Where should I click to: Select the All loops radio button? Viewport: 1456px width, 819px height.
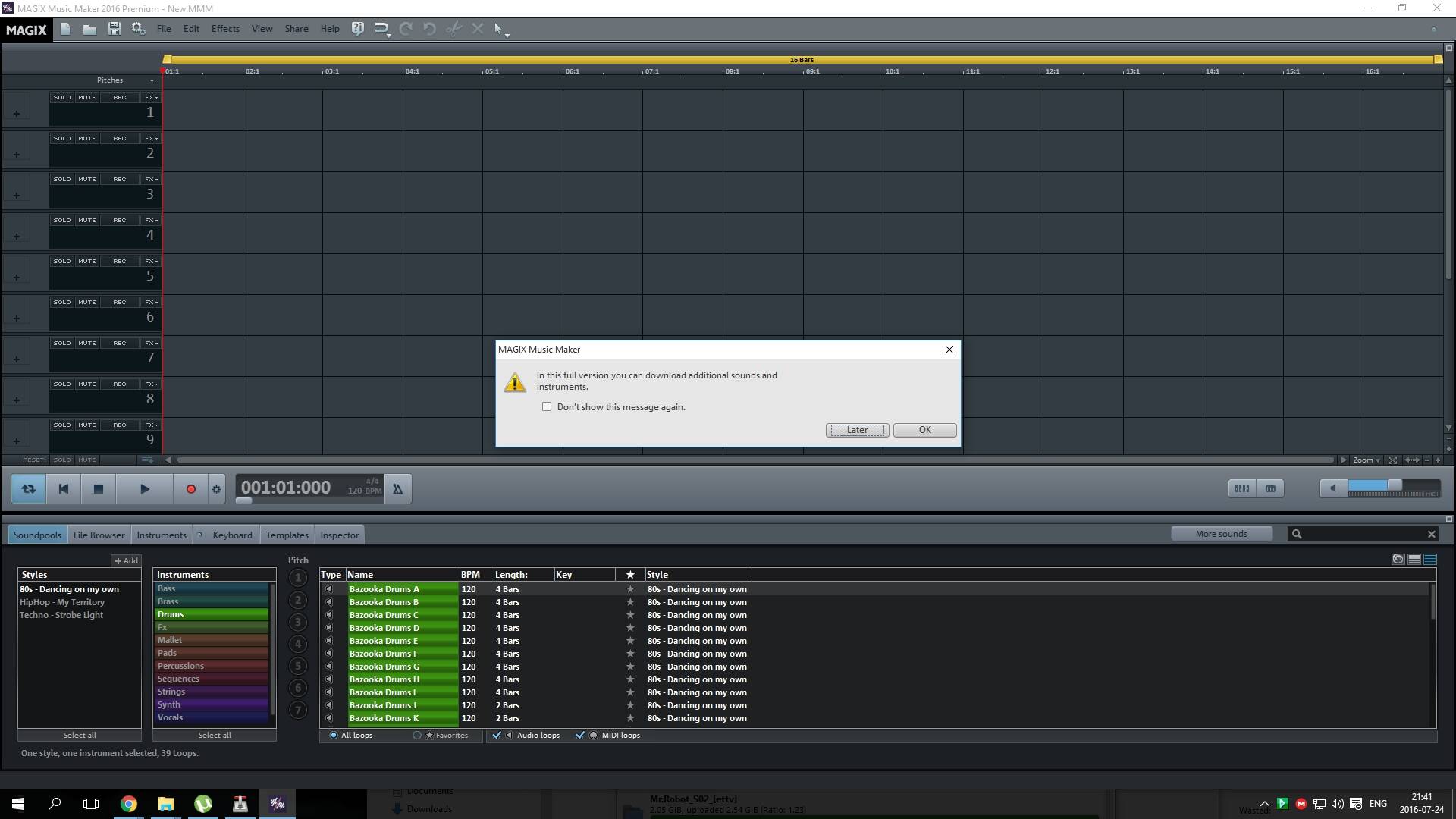coord(333,735)
